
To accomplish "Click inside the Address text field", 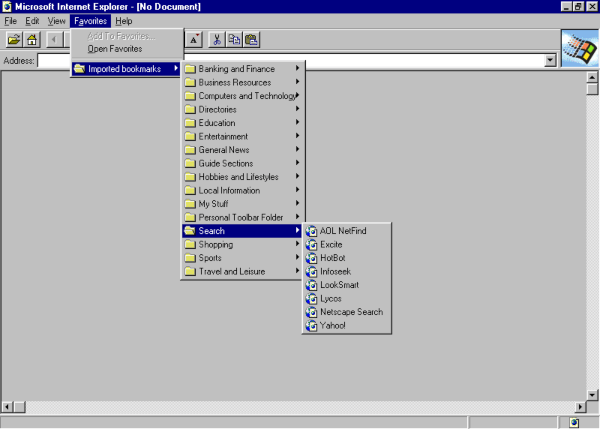I will [291, 60].
